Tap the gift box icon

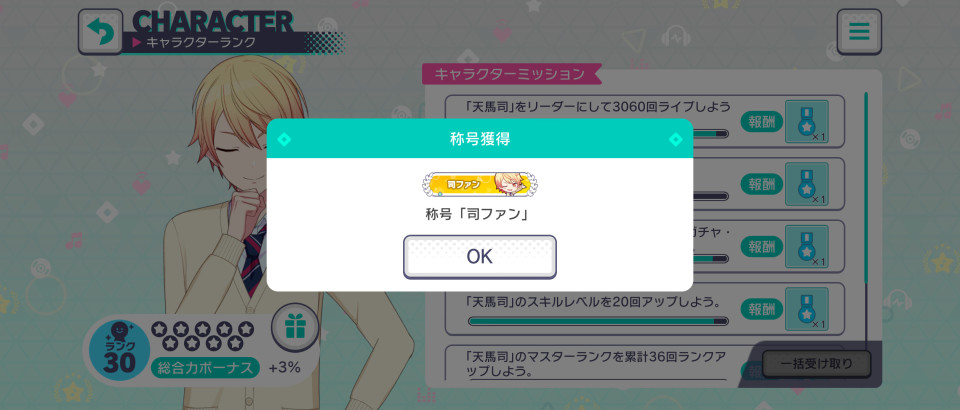(x=295, y=329)
